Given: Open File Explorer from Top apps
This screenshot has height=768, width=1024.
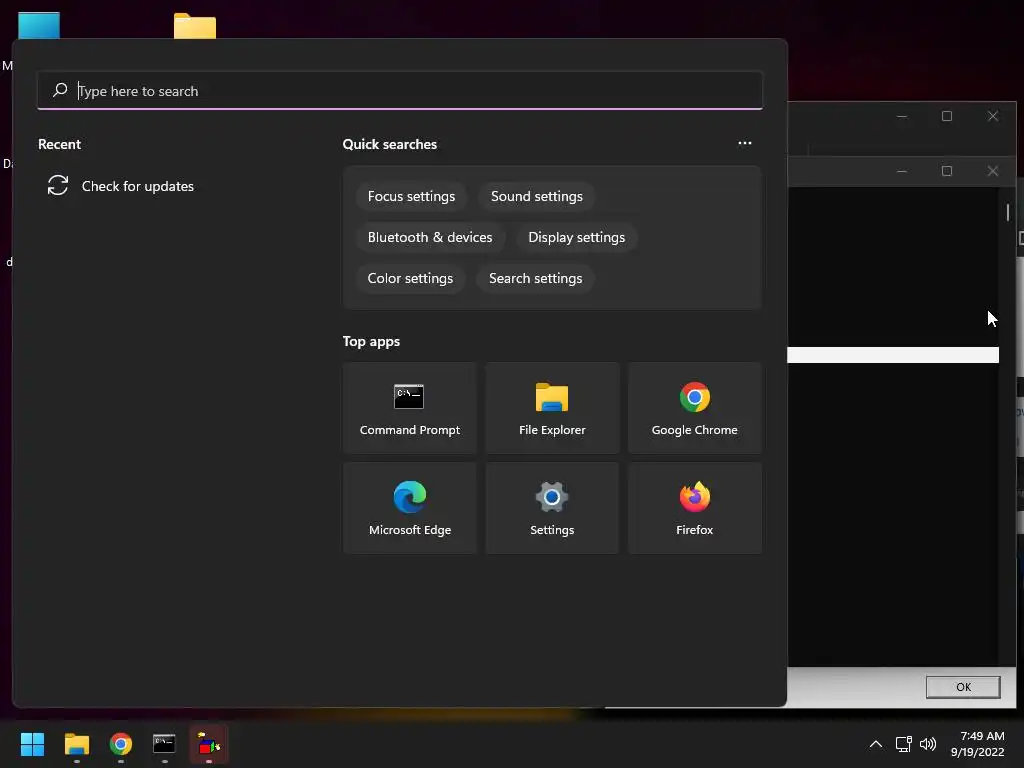Looking at the screenshot, I should pos(552,408).
